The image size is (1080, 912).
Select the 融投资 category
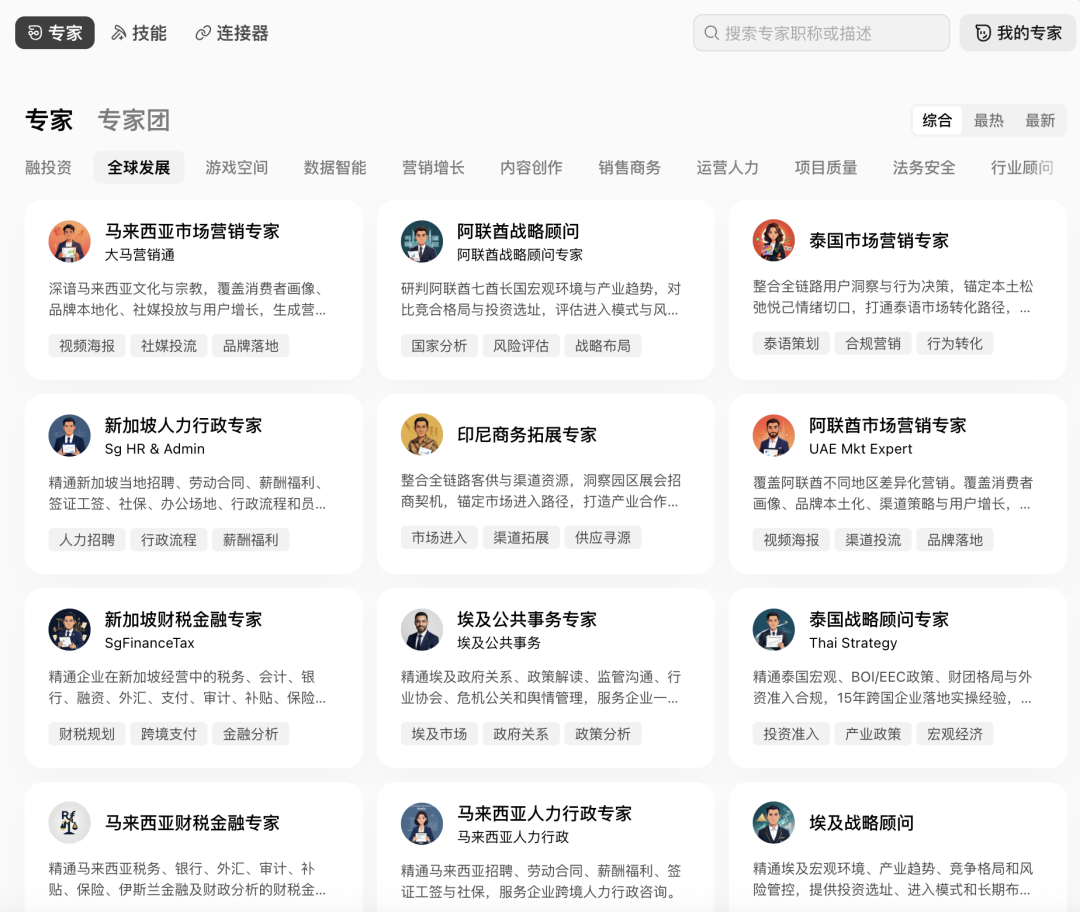tap(48, 167)
